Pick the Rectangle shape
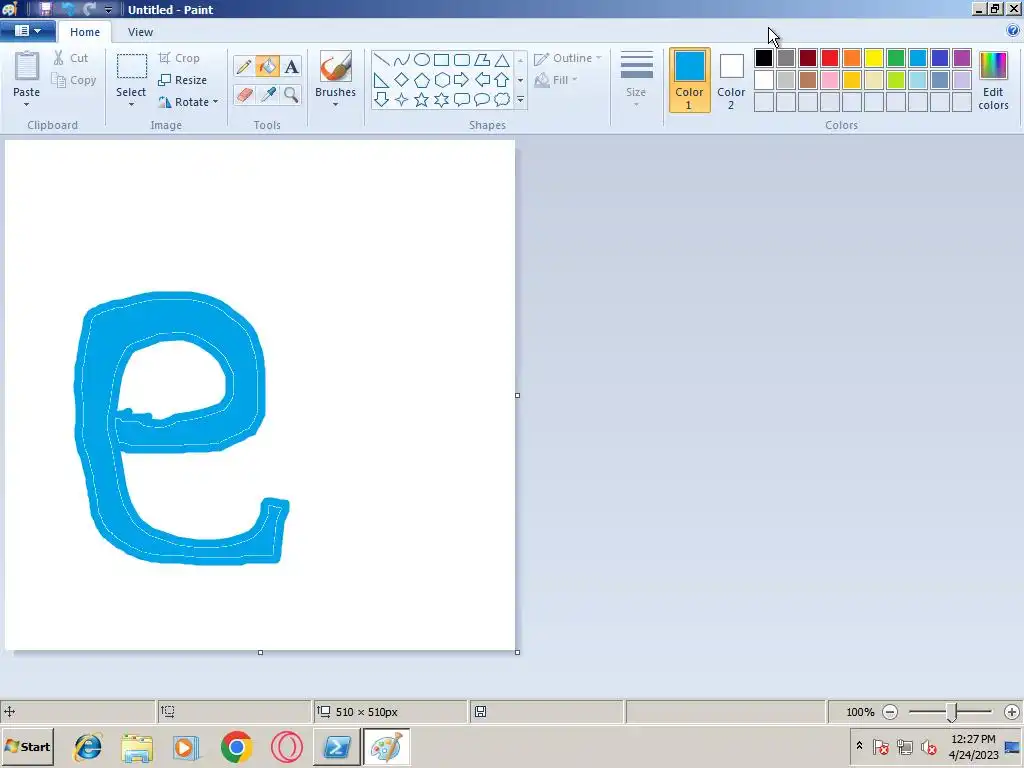Viewport: 1024px width, 768px height. point(441,60)
